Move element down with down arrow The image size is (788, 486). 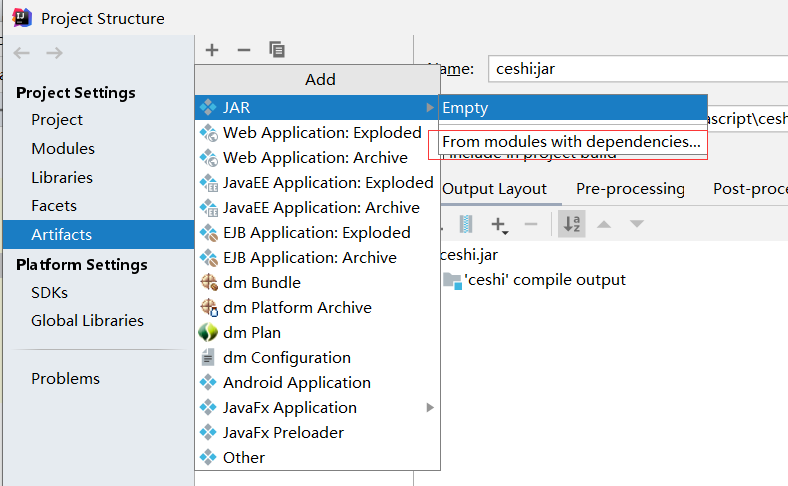pos(637,224)
